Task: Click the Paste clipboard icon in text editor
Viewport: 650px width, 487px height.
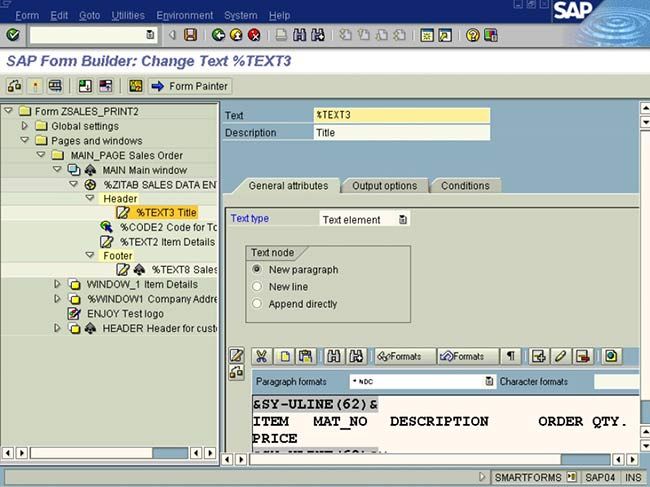Action: [306, 356]
